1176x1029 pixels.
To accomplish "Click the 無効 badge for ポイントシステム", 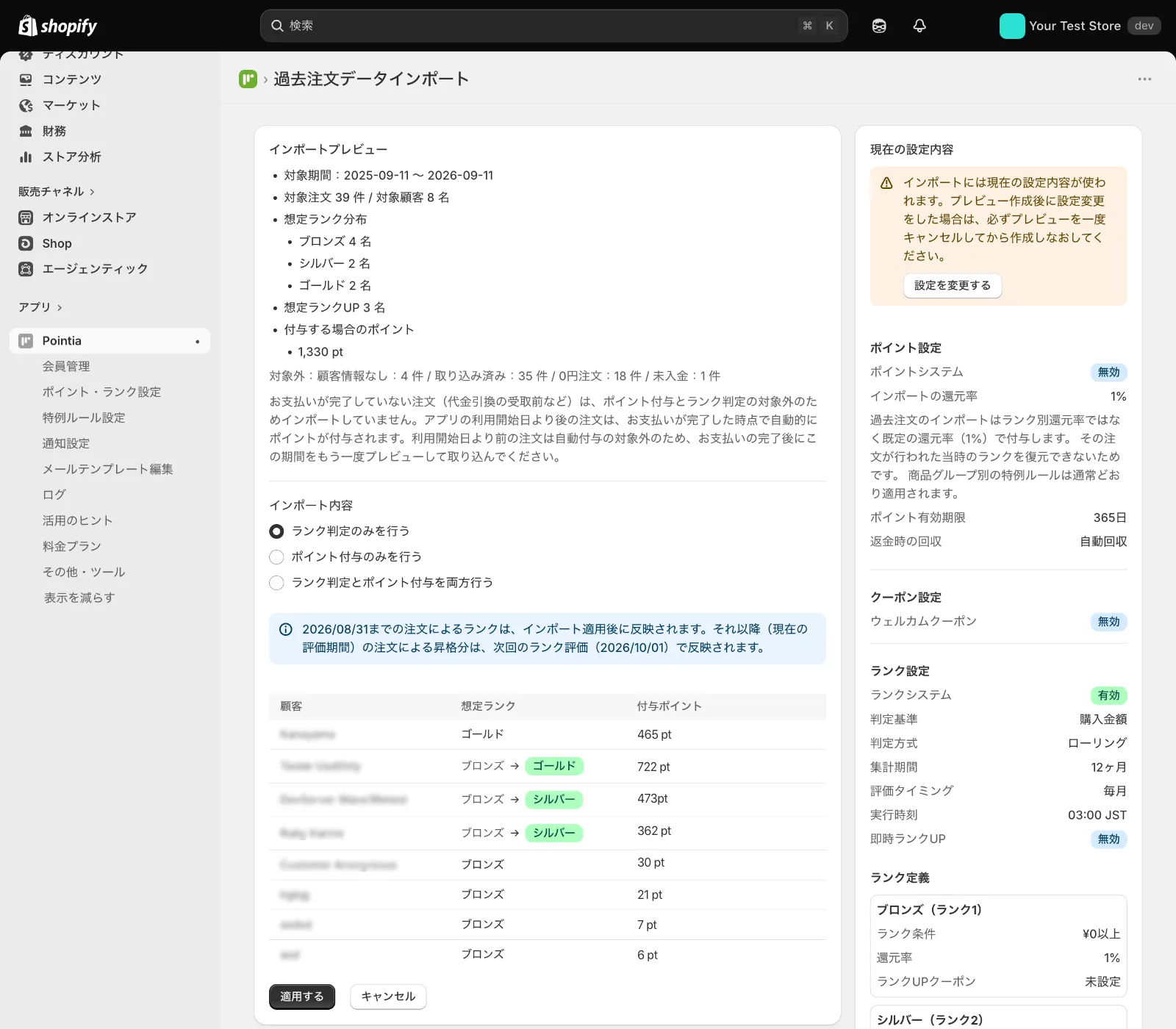I will coord(1108,372).
